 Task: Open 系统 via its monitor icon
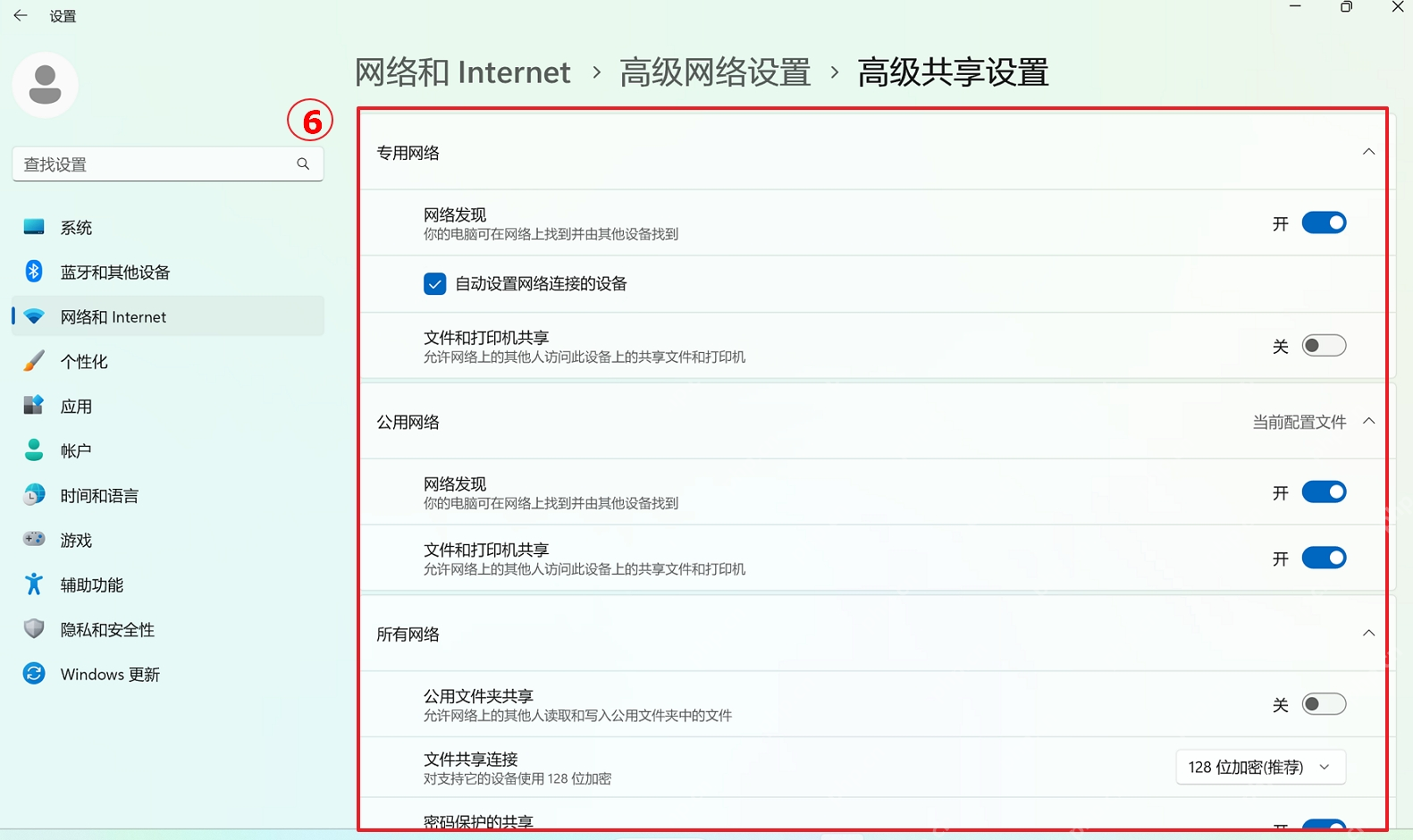(34, 227)
